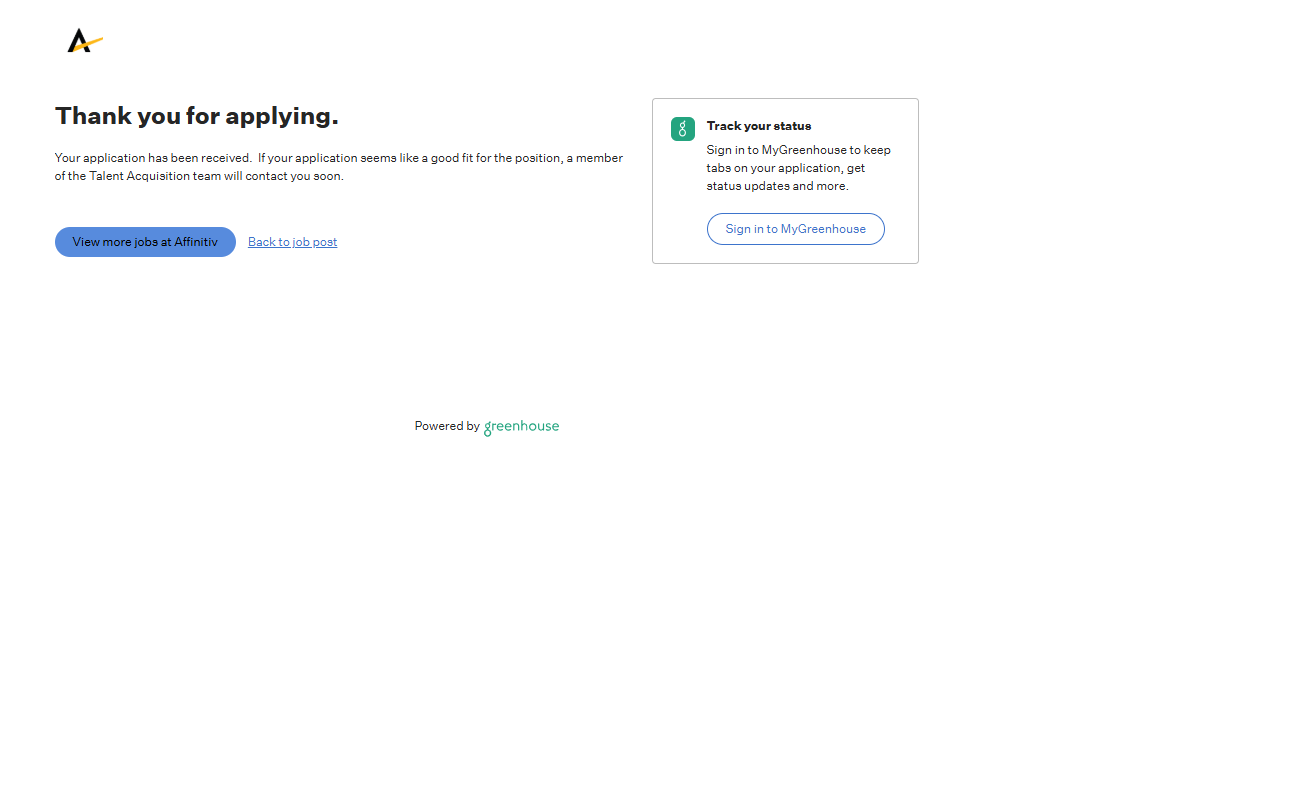Click 'Your application has been received' sentence
This screenshot has width=1297, height=785.
pyautogui.click(x=152, y=158)
